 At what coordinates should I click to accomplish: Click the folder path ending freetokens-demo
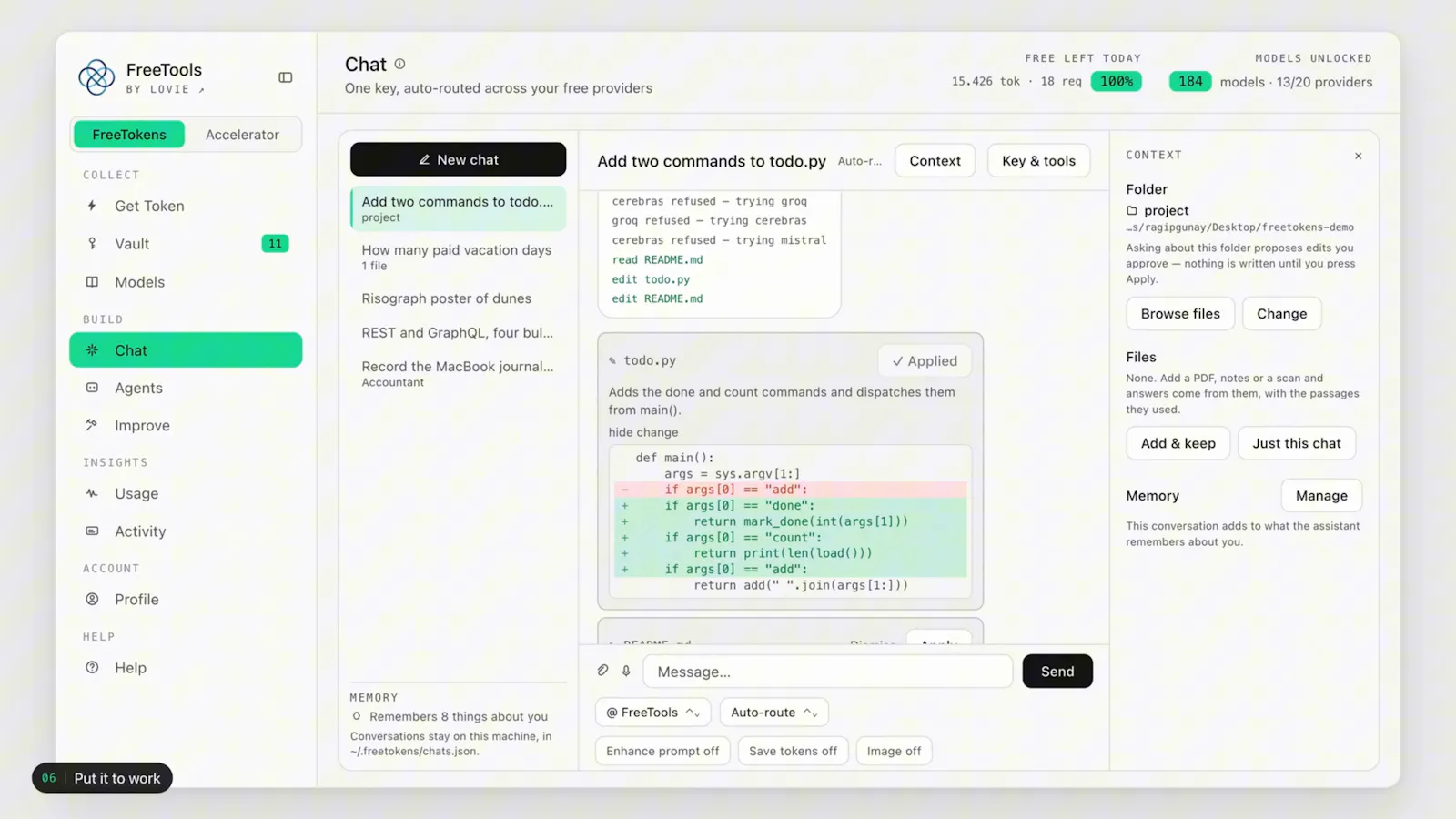1239,227
